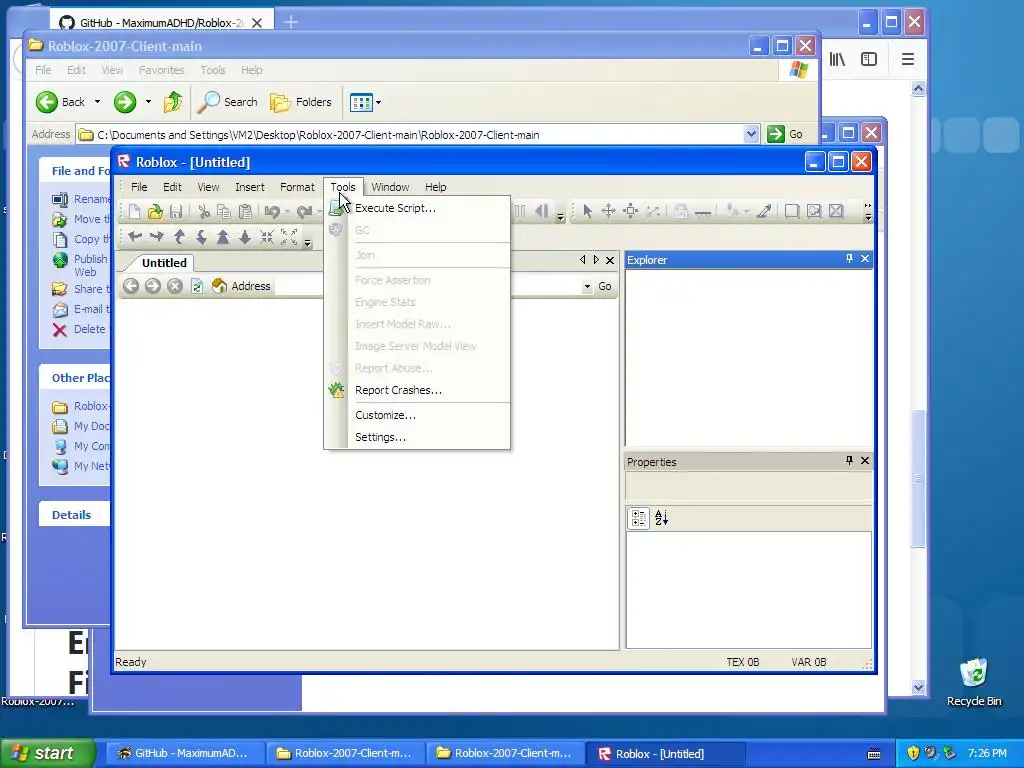Click the Cut scissors icon in Roblox toolbar
The height and width of the screenshot is (768, 1024).
tap(204, 211)
